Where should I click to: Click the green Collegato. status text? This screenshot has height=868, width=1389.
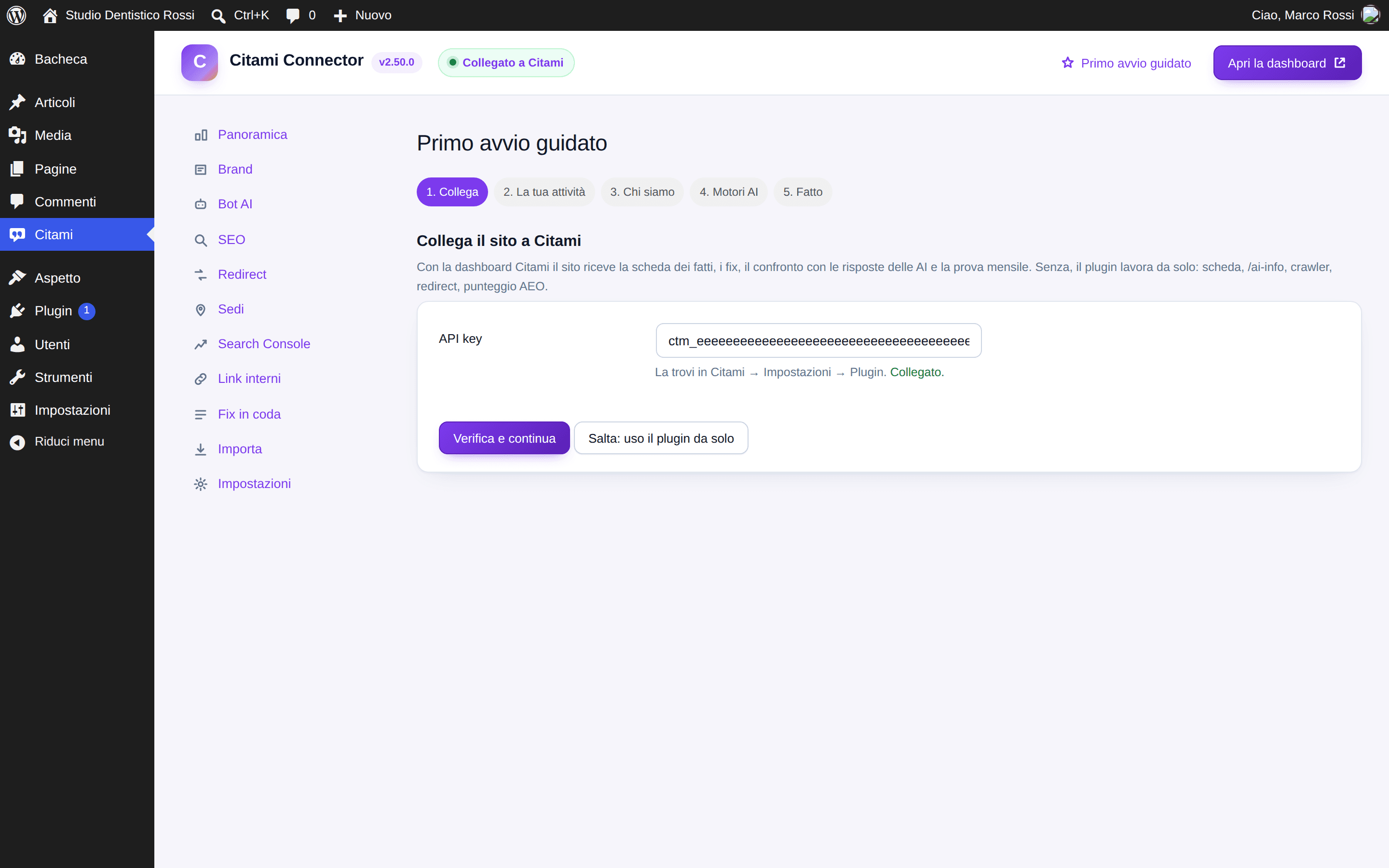(917, 372)
